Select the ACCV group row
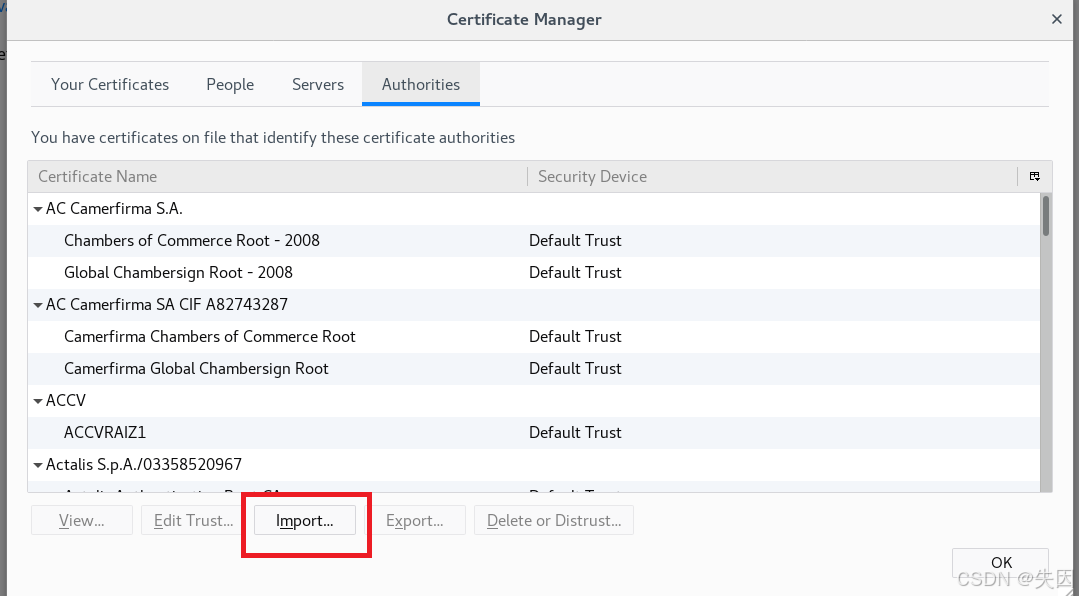Screen dimensions: 1079x596 pos(534,401)
